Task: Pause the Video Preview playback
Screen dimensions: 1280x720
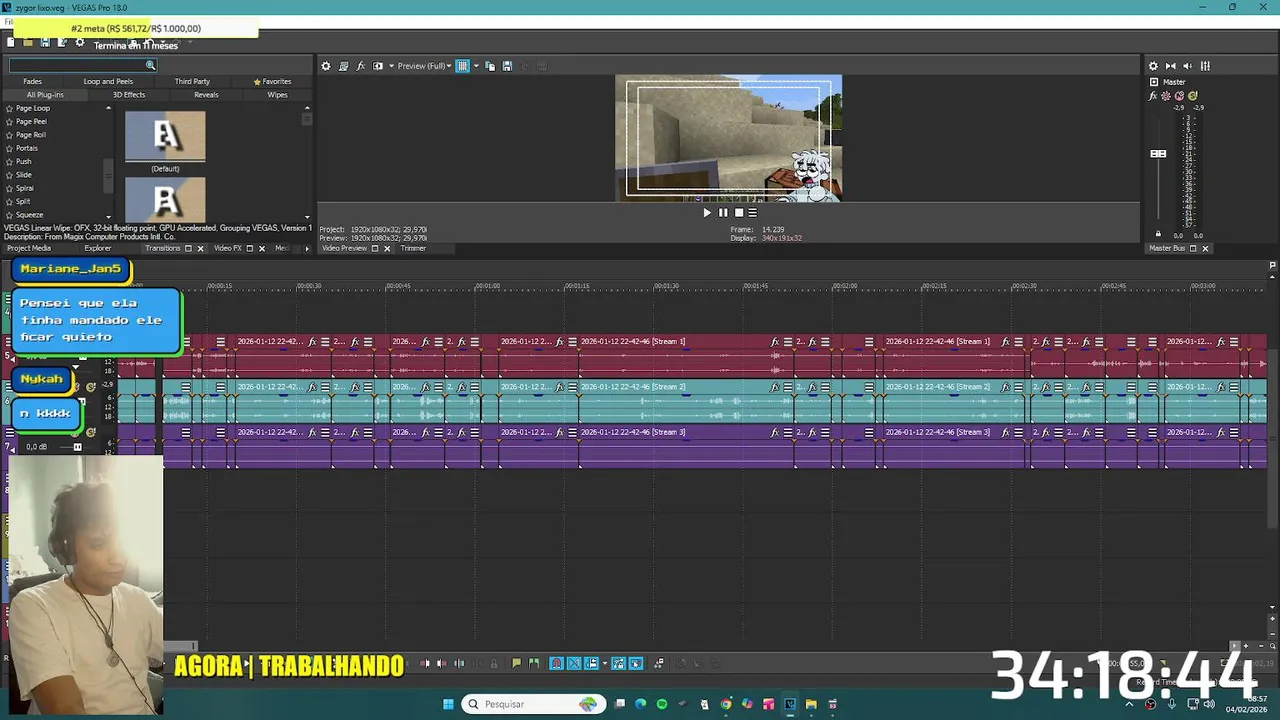Action: (x=723, y=212)
